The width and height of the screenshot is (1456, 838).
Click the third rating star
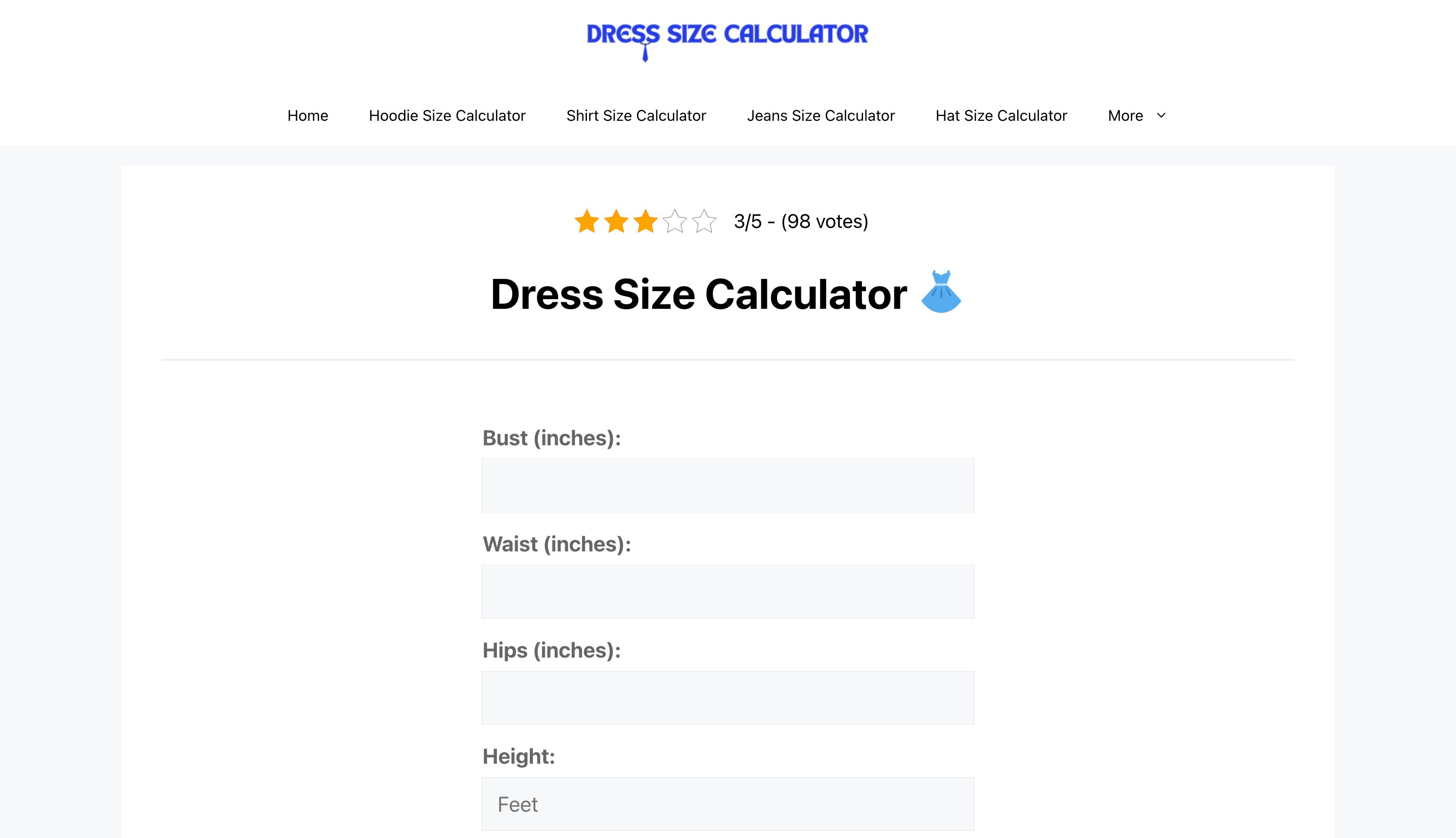[646, 221]
